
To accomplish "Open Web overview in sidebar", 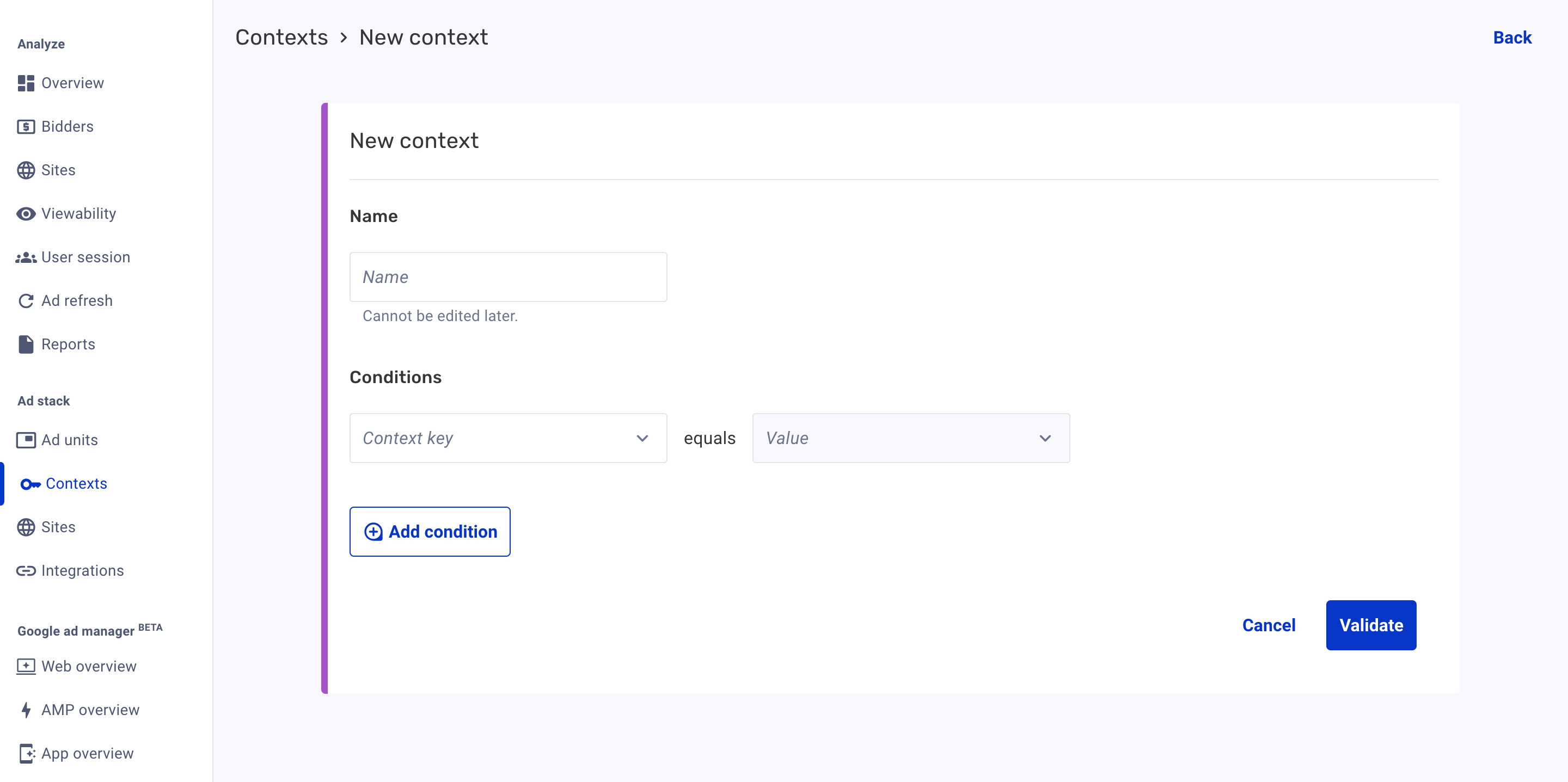I will click(x=88, y=667).
